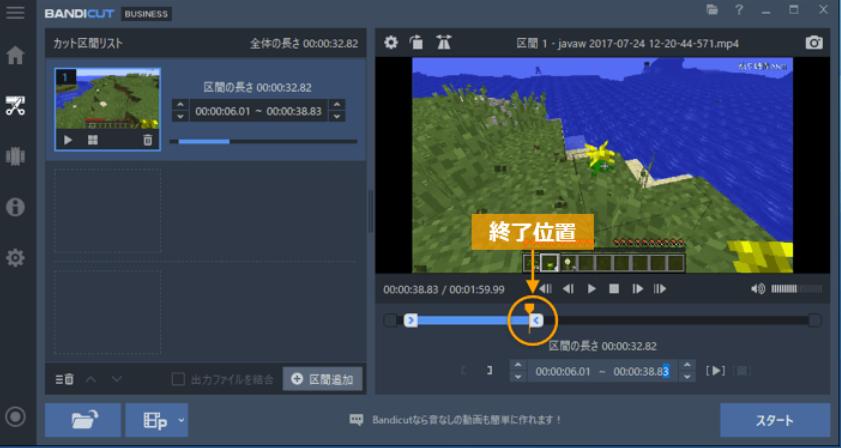
Task: Click the flip video icon
Action: click(444, 42)
